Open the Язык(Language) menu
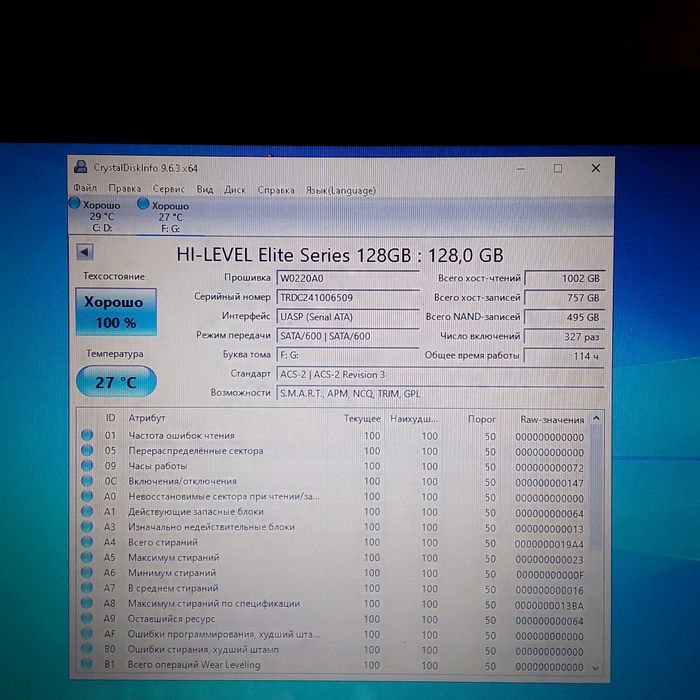The width and height of the screenshot is (700, 700). (341, 191)
